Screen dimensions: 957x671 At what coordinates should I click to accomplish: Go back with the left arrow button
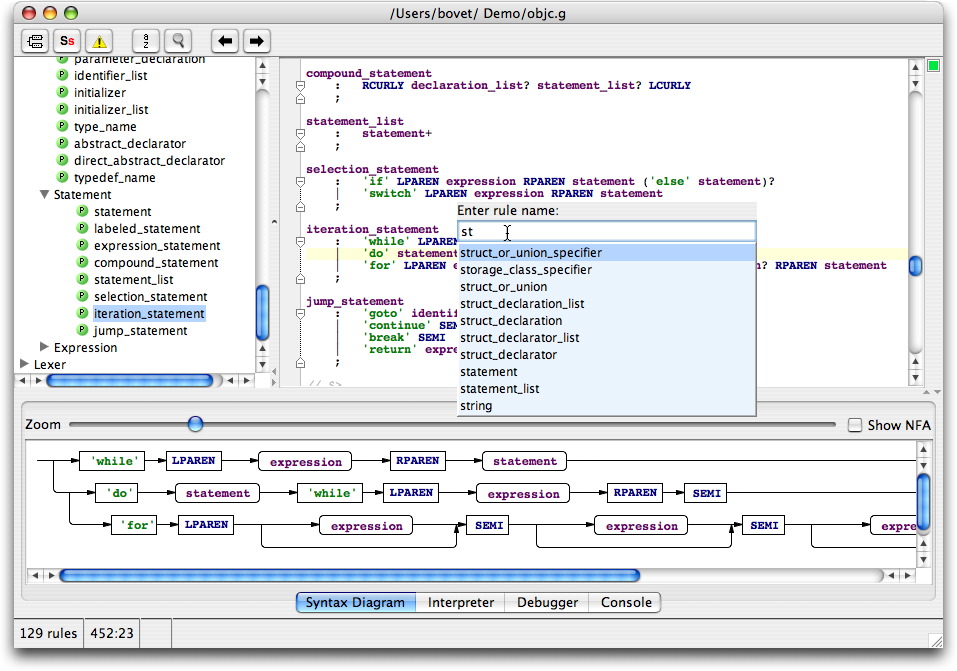tap(225, 41)
